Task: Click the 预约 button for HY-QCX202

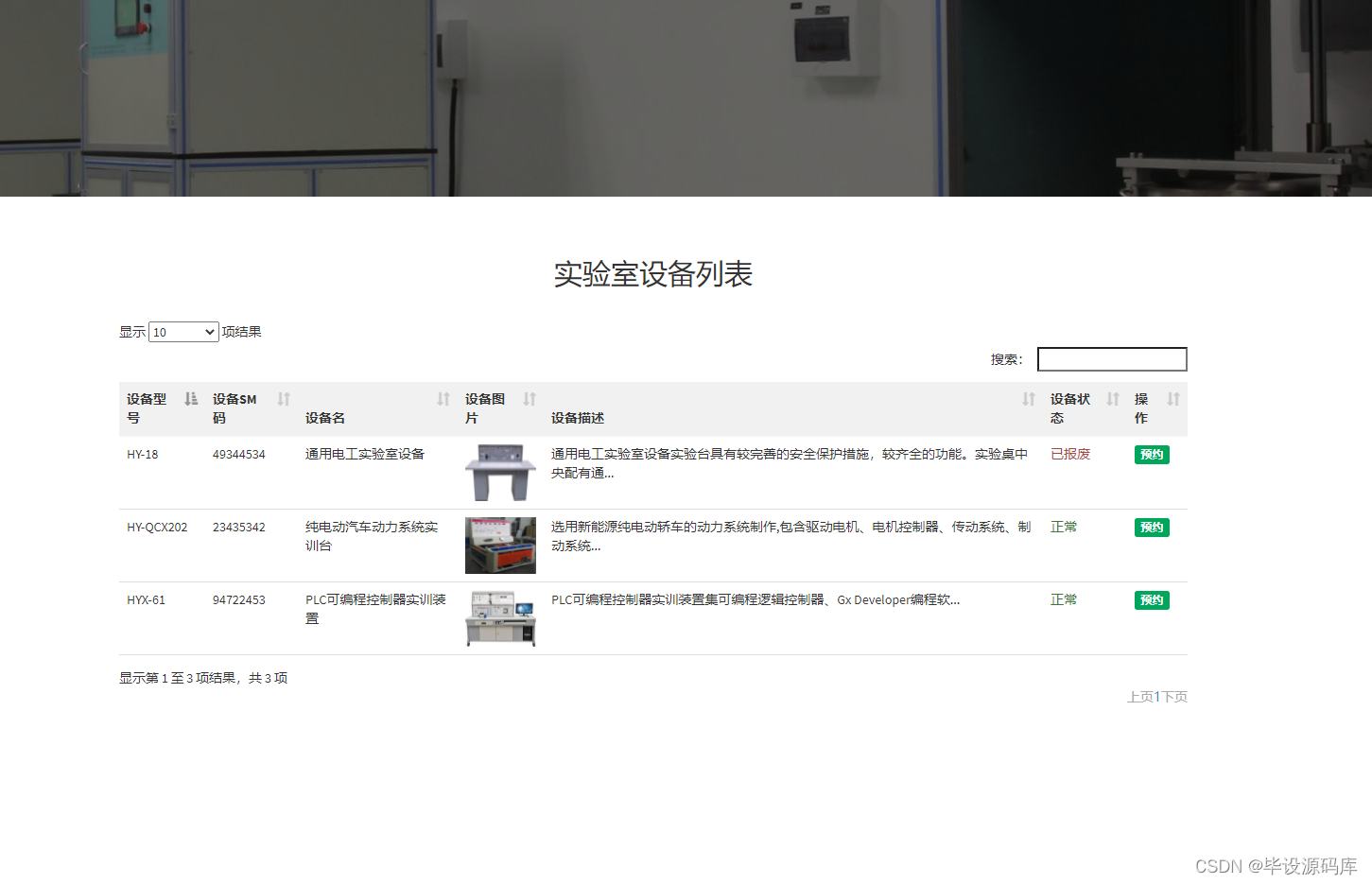Action: (x=1151, y=527)
